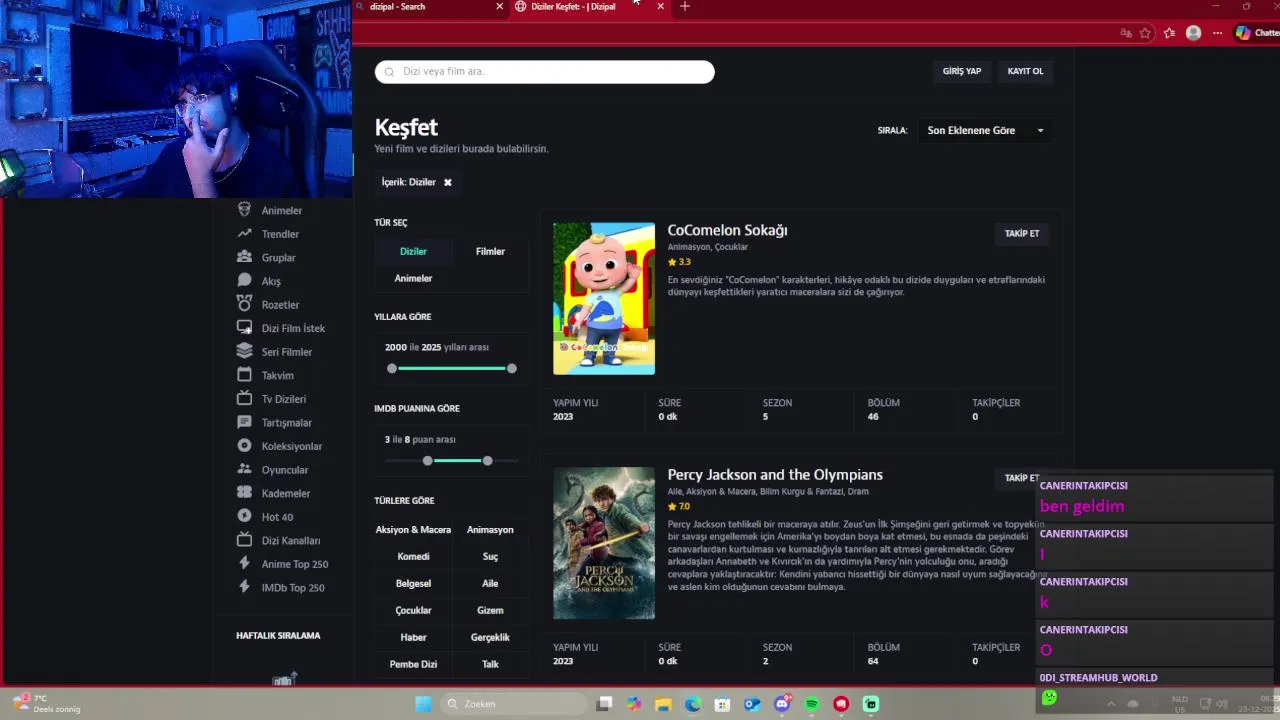Toggle the Suç genre filter
This screenshot has height=720, width=1280.
click(x=490, y=556)
